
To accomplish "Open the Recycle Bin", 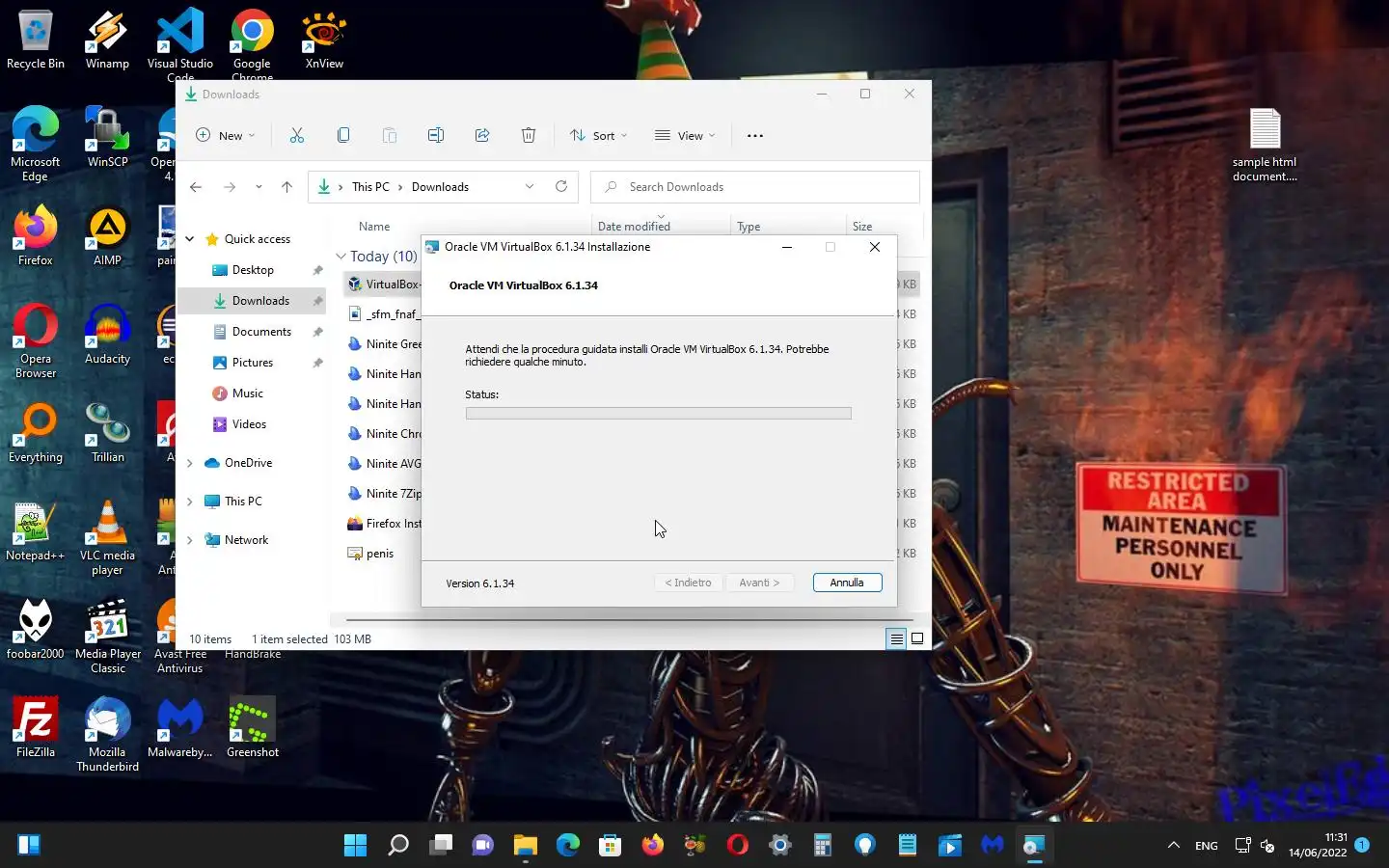I will 36,41.
